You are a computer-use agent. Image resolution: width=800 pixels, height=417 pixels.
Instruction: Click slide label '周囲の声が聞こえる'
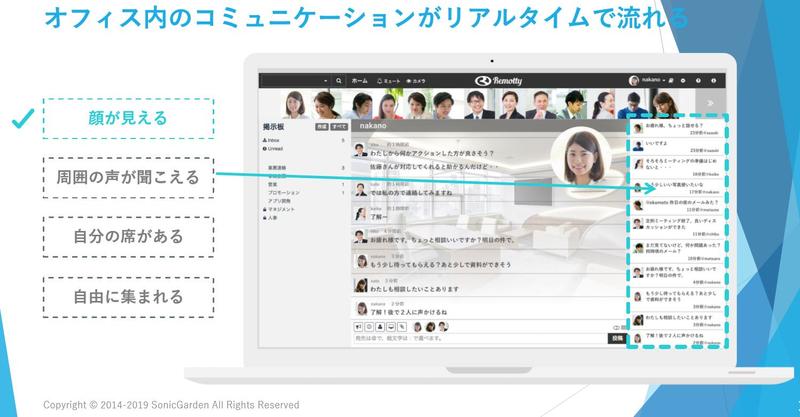[x=128, y=177]
